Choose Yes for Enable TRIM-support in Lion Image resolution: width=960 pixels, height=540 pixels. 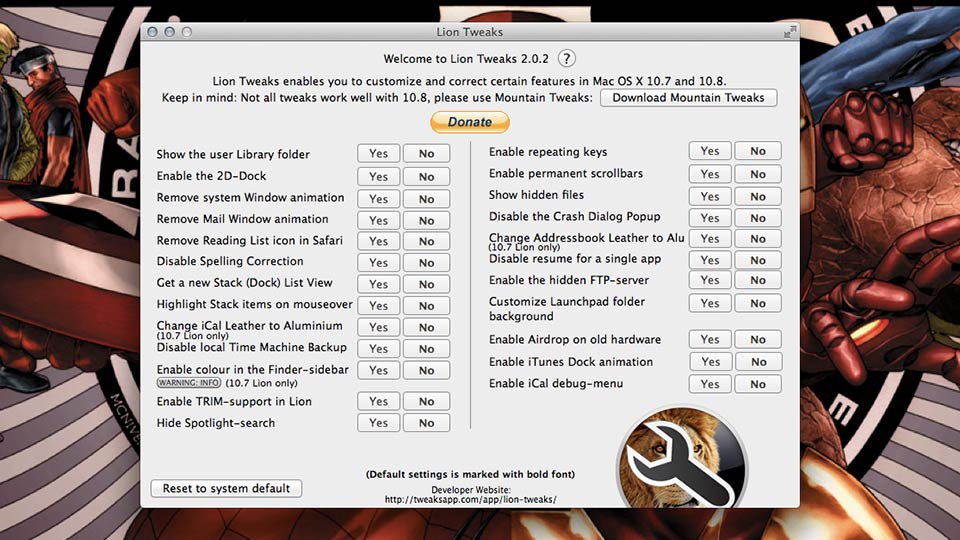(378, 402)
